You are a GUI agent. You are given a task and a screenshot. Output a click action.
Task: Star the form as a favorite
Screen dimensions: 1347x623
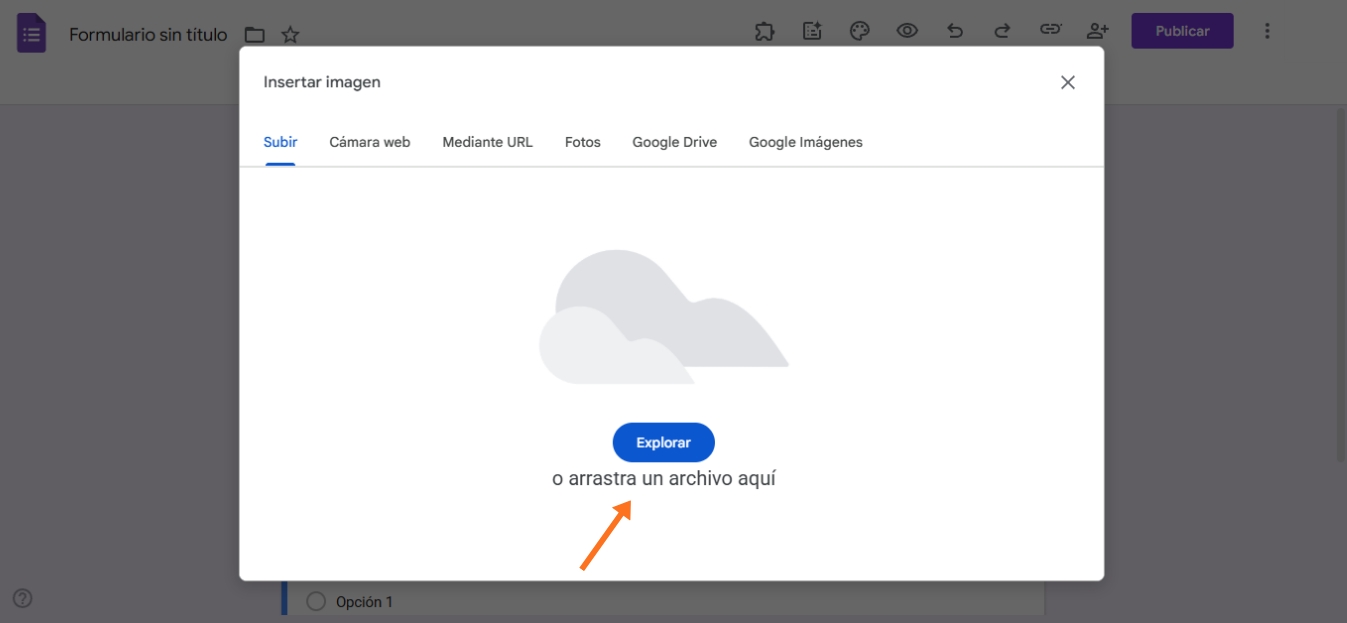coord(290,33)
